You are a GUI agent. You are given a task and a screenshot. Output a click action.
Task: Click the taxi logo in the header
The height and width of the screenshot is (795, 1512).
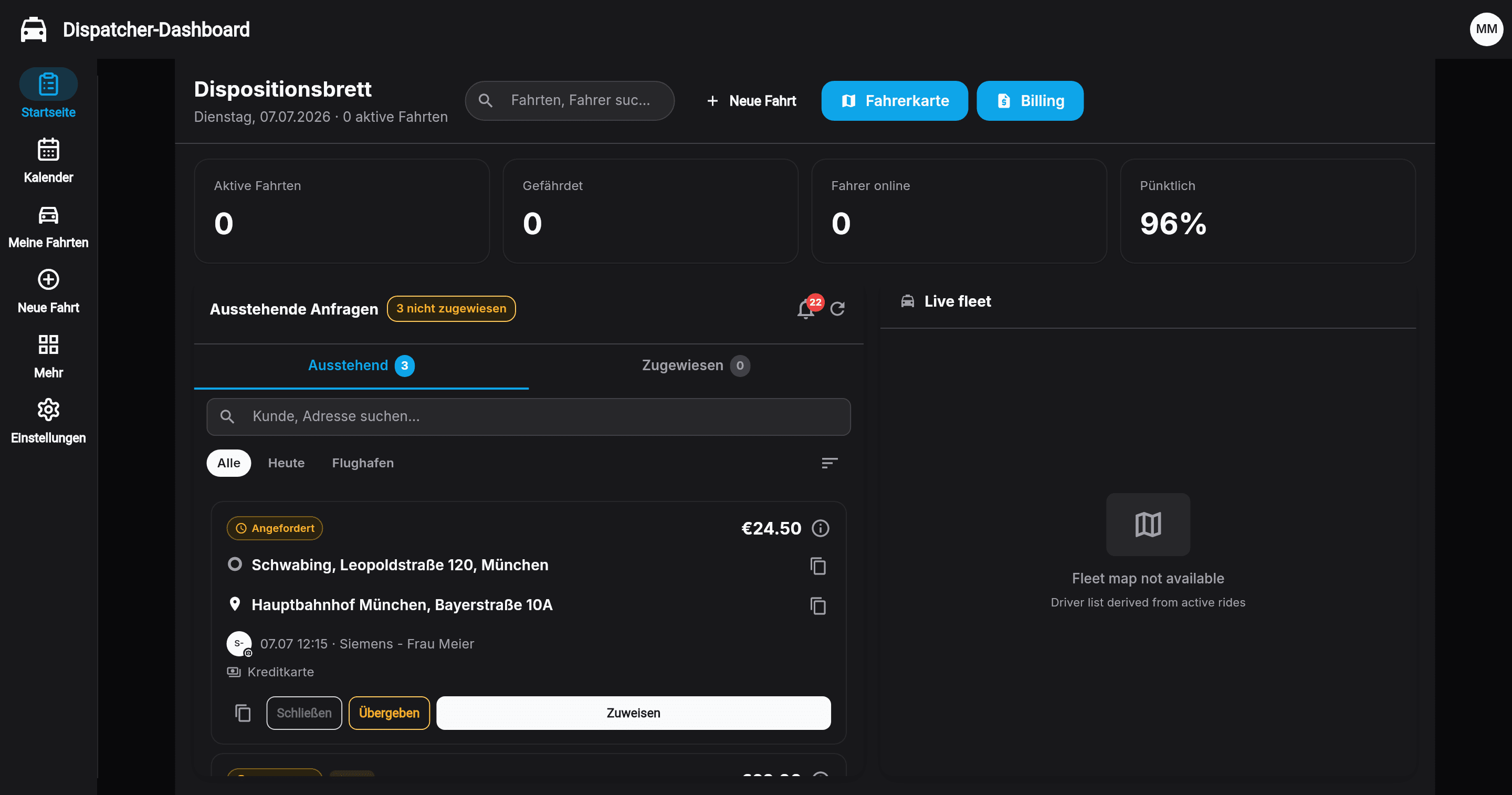[34, 29]
